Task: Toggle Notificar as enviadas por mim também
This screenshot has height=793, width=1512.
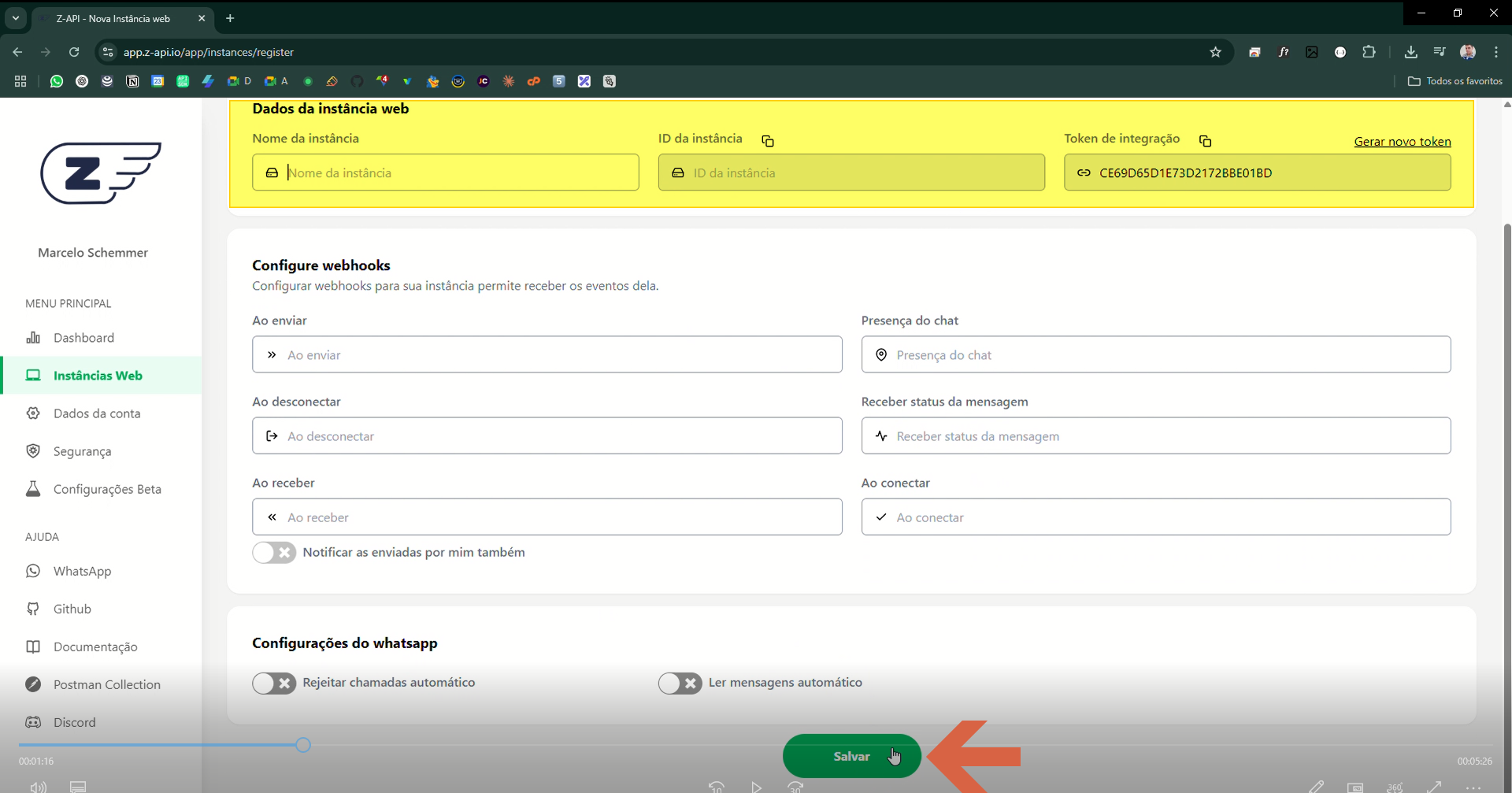Action: click(x=274, y=552)
